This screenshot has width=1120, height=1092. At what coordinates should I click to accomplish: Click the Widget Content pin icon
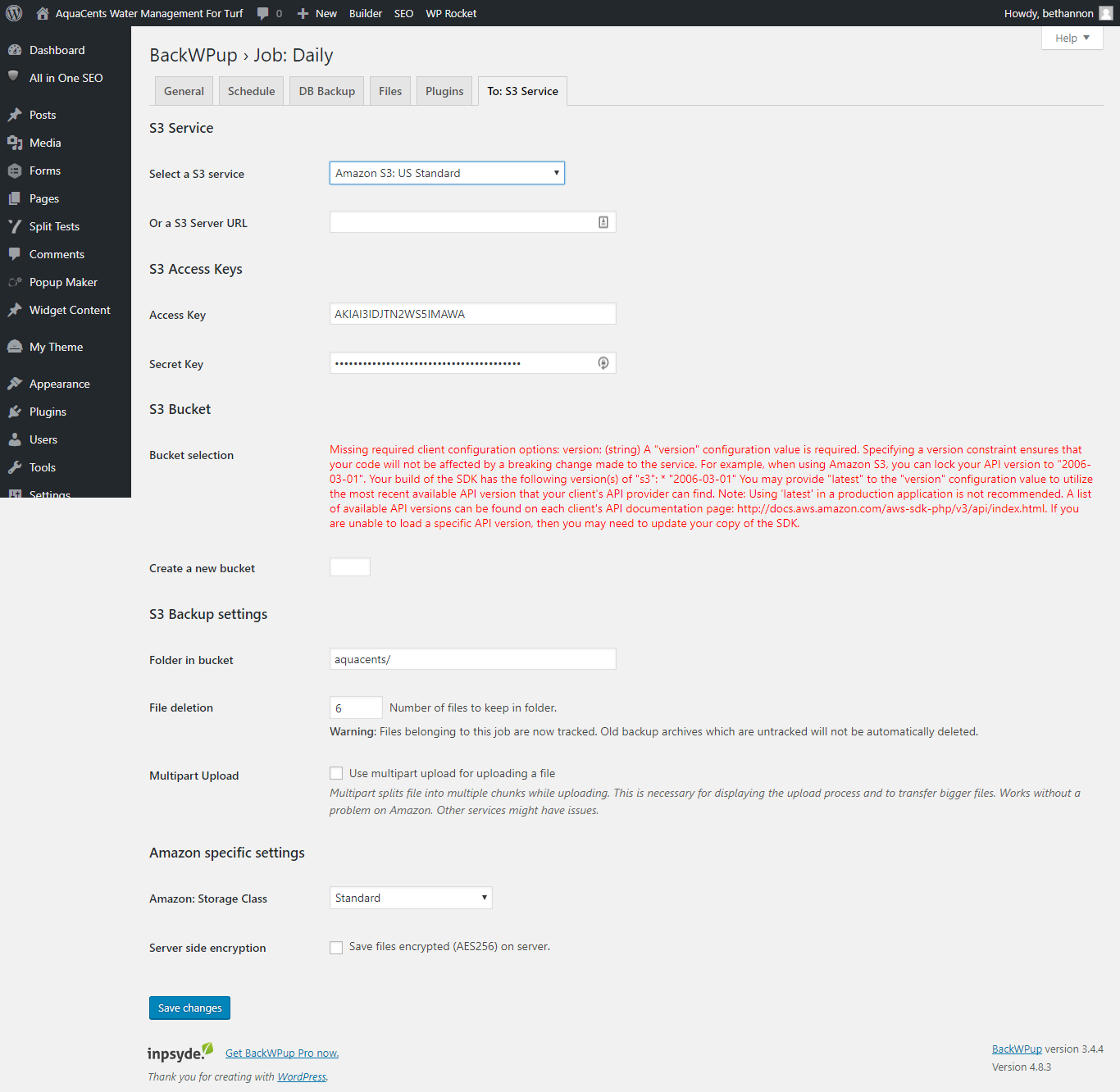[15, 310]
